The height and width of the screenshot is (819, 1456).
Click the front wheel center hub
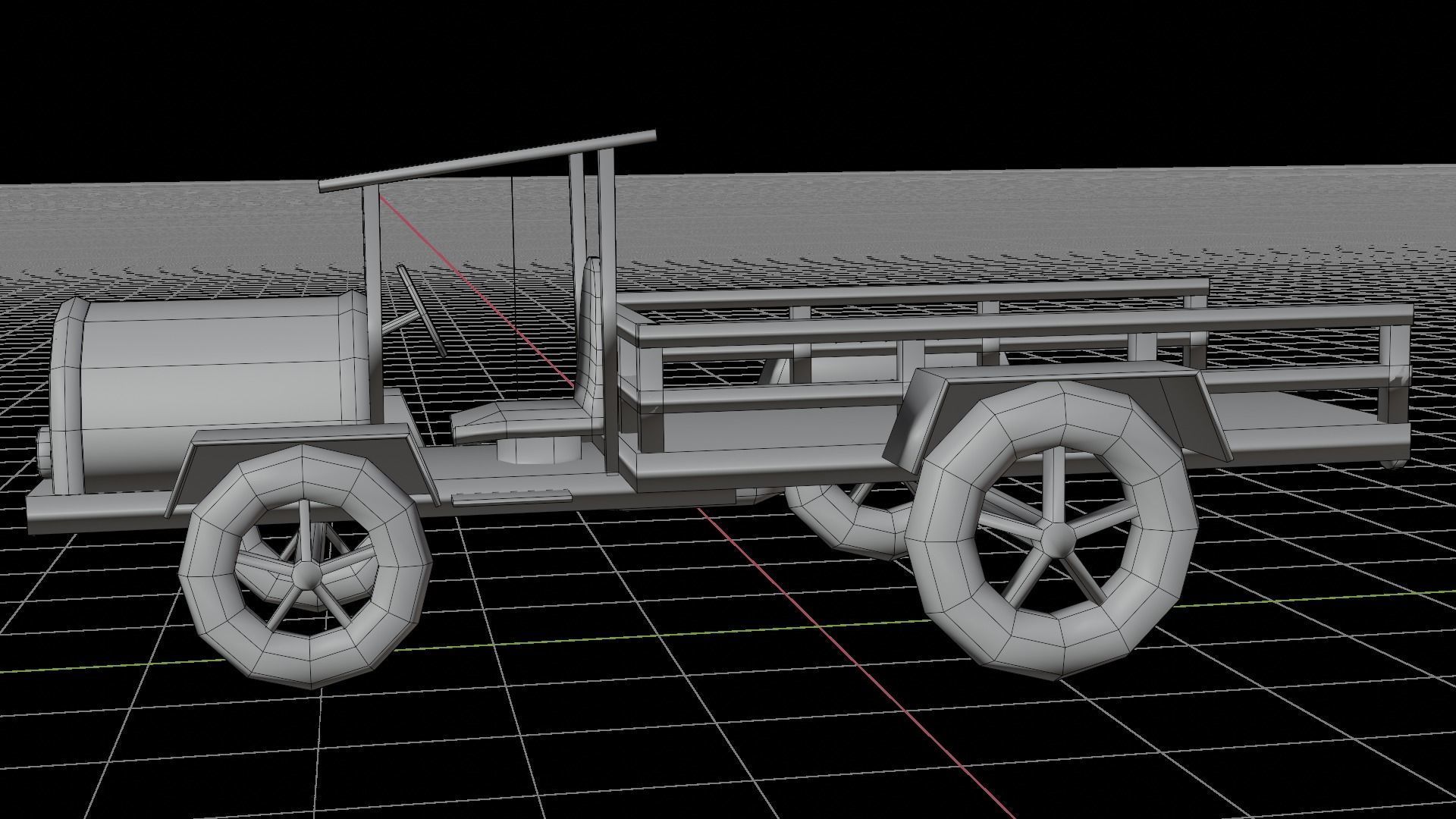[x=306, y=576]
